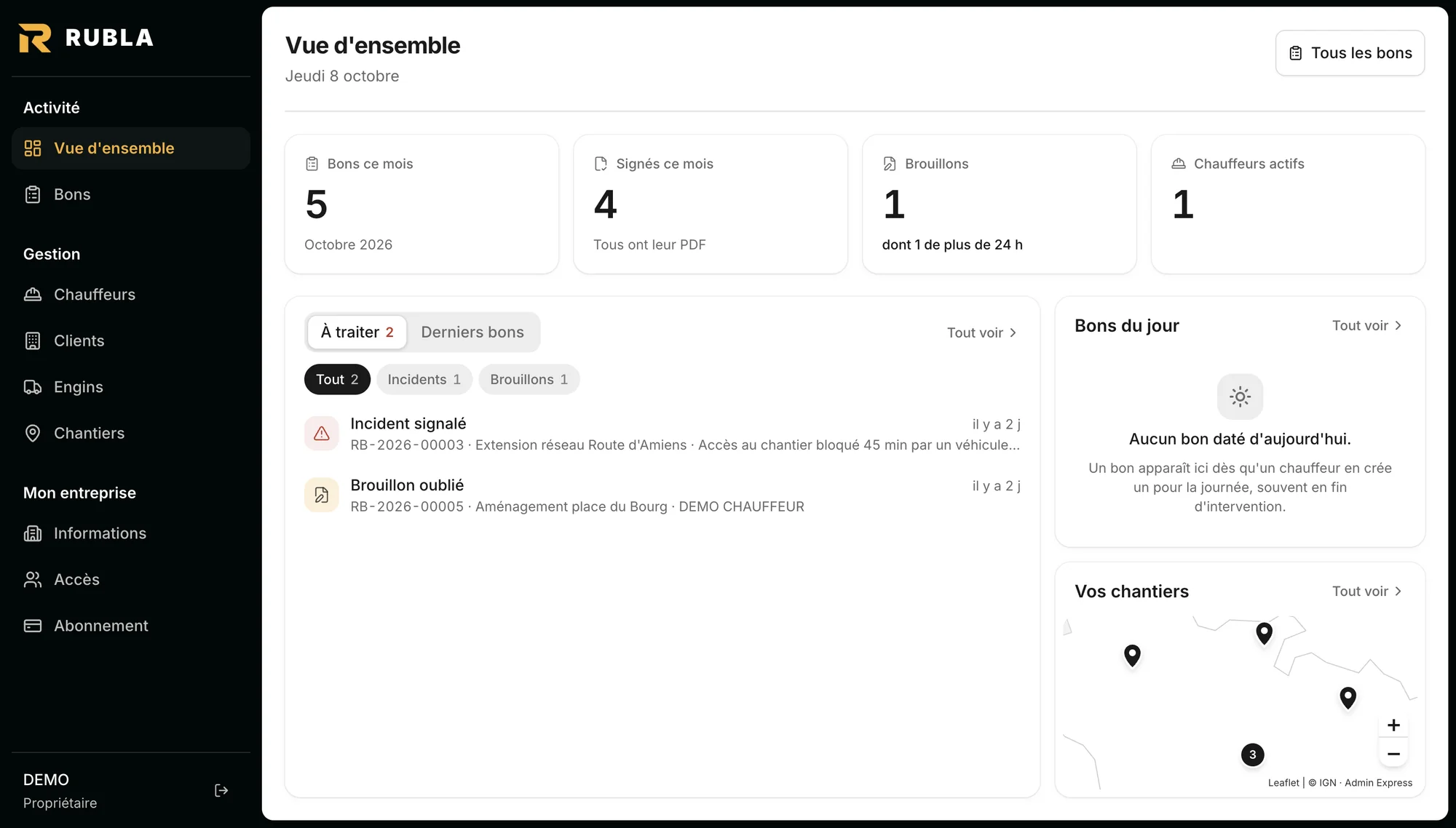Screen dimensions: 1456x828
Task: Click the Chauffeurs actifs helmet icon
Action: pyautogui.click(x=1179, y=164)
